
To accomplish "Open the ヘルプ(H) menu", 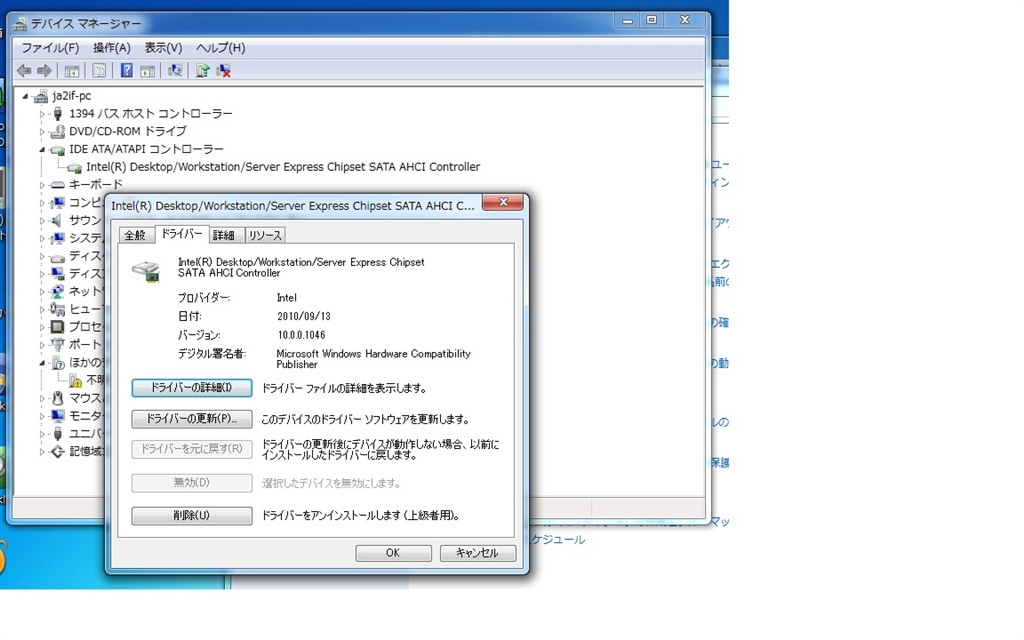I will click(221, 48).
